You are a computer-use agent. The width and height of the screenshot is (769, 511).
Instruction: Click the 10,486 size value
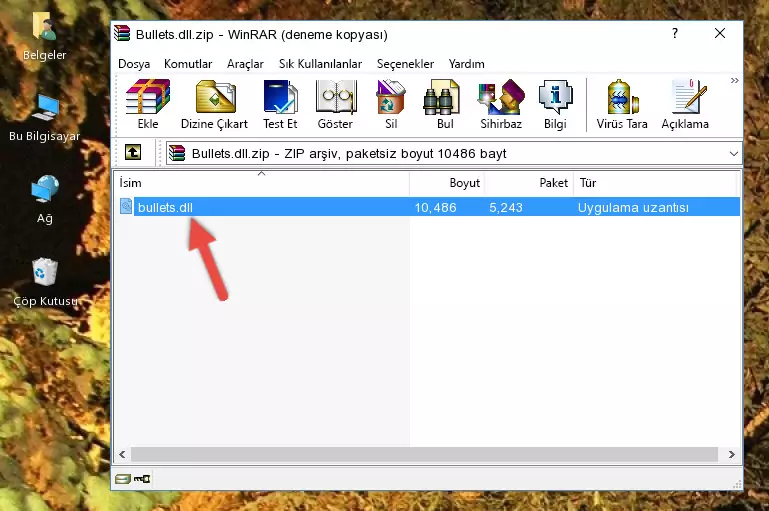coord(436,207)
